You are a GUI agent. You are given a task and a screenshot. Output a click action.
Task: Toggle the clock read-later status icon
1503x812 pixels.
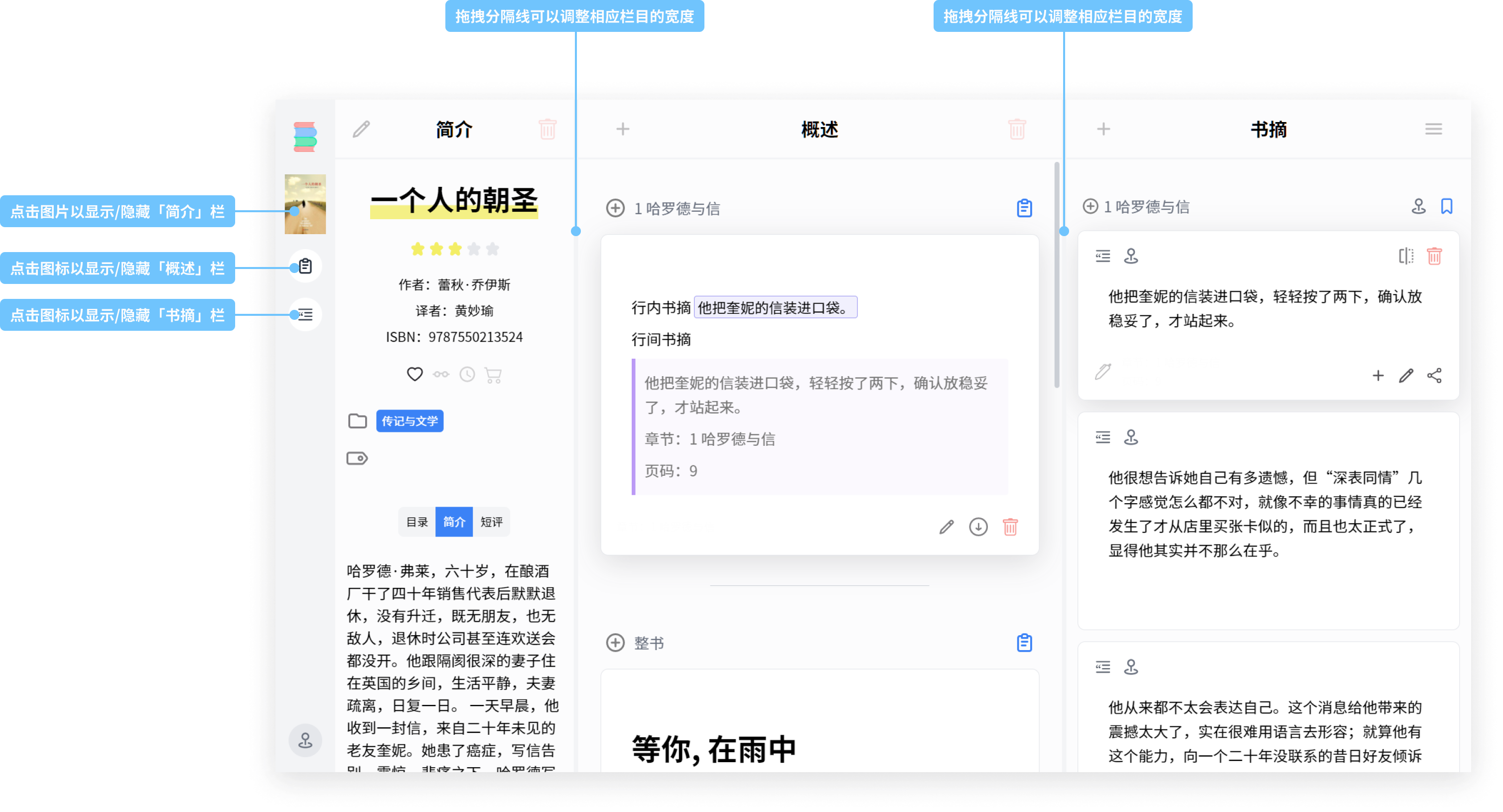click(467, 374)
